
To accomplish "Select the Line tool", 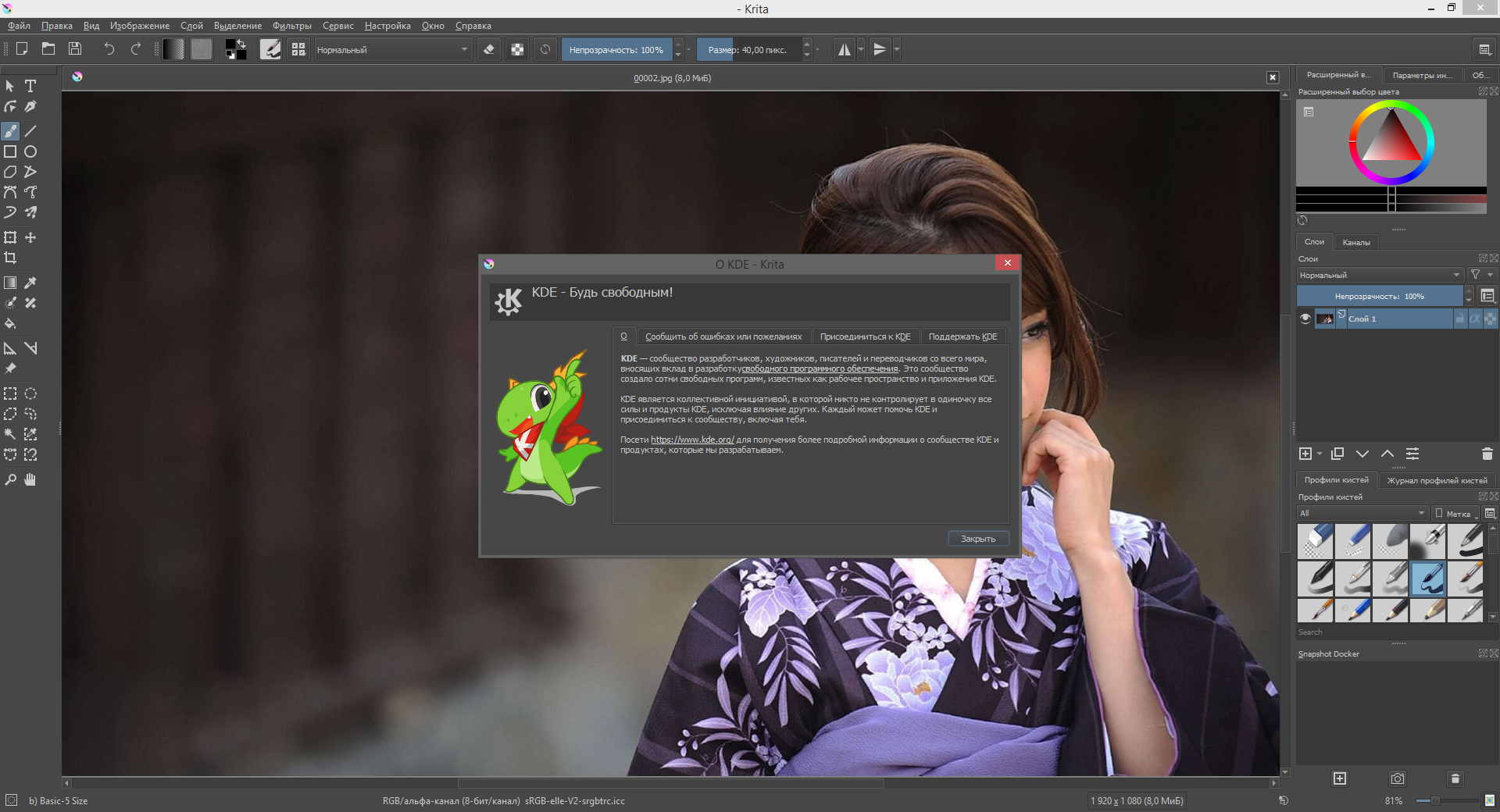I will 30,131.
